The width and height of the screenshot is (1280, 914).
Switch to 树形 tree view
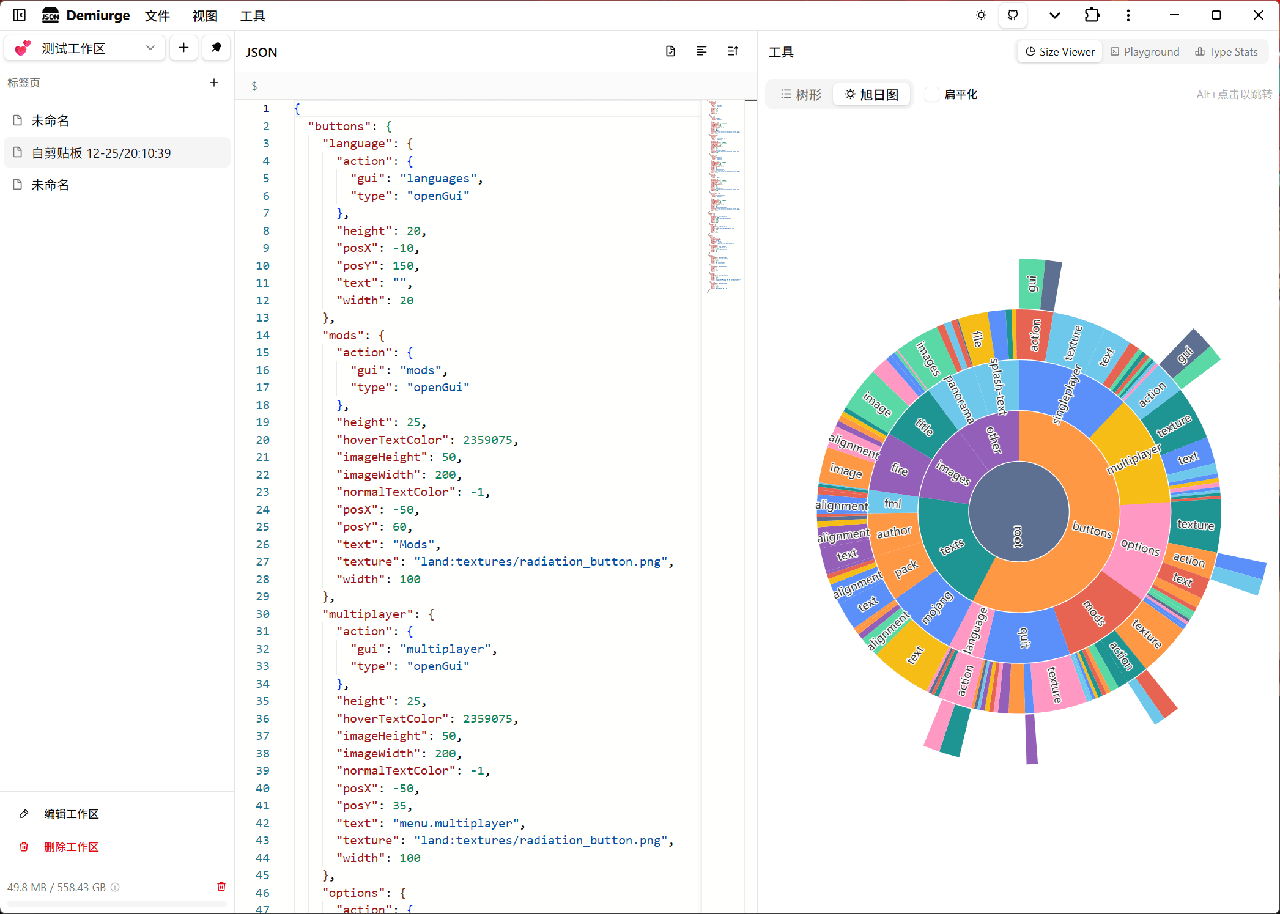[x=801, y=95]
